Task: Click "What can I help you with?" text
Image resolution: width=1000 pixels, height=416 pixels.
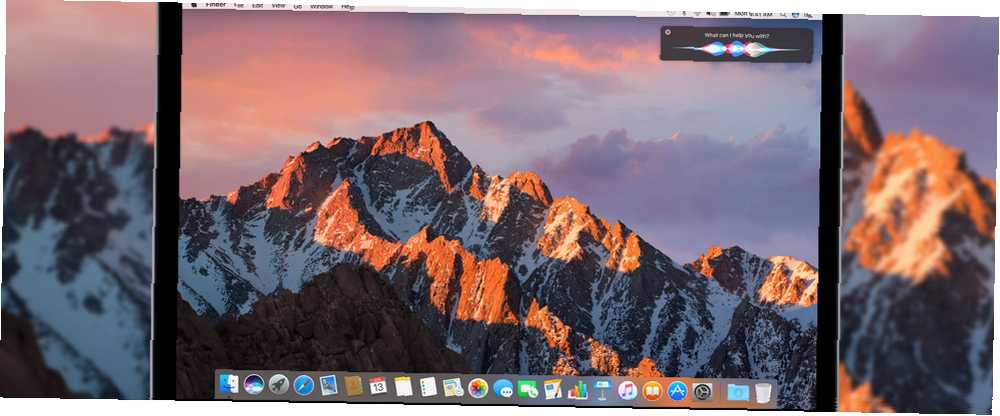Action: point(736,36)
